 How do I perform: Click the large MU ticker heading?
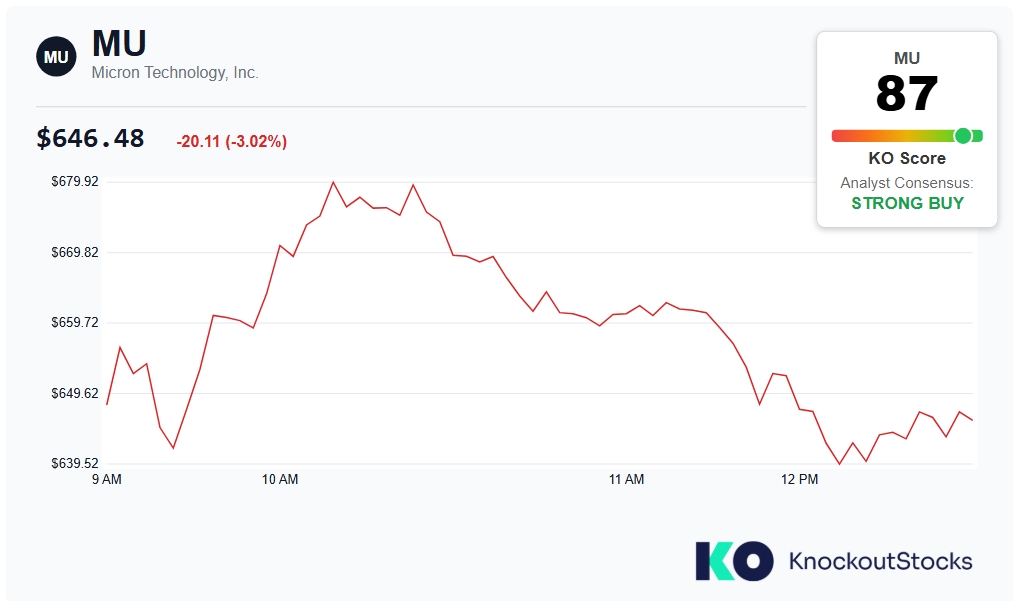[x=119, y=44]
